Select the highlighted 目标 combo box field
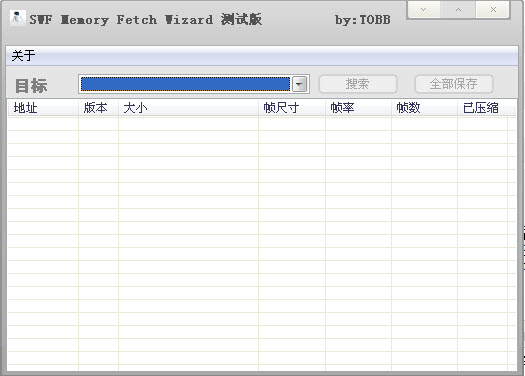The width and height of the screenshot is (525, 376). click(x=185, y=84)
